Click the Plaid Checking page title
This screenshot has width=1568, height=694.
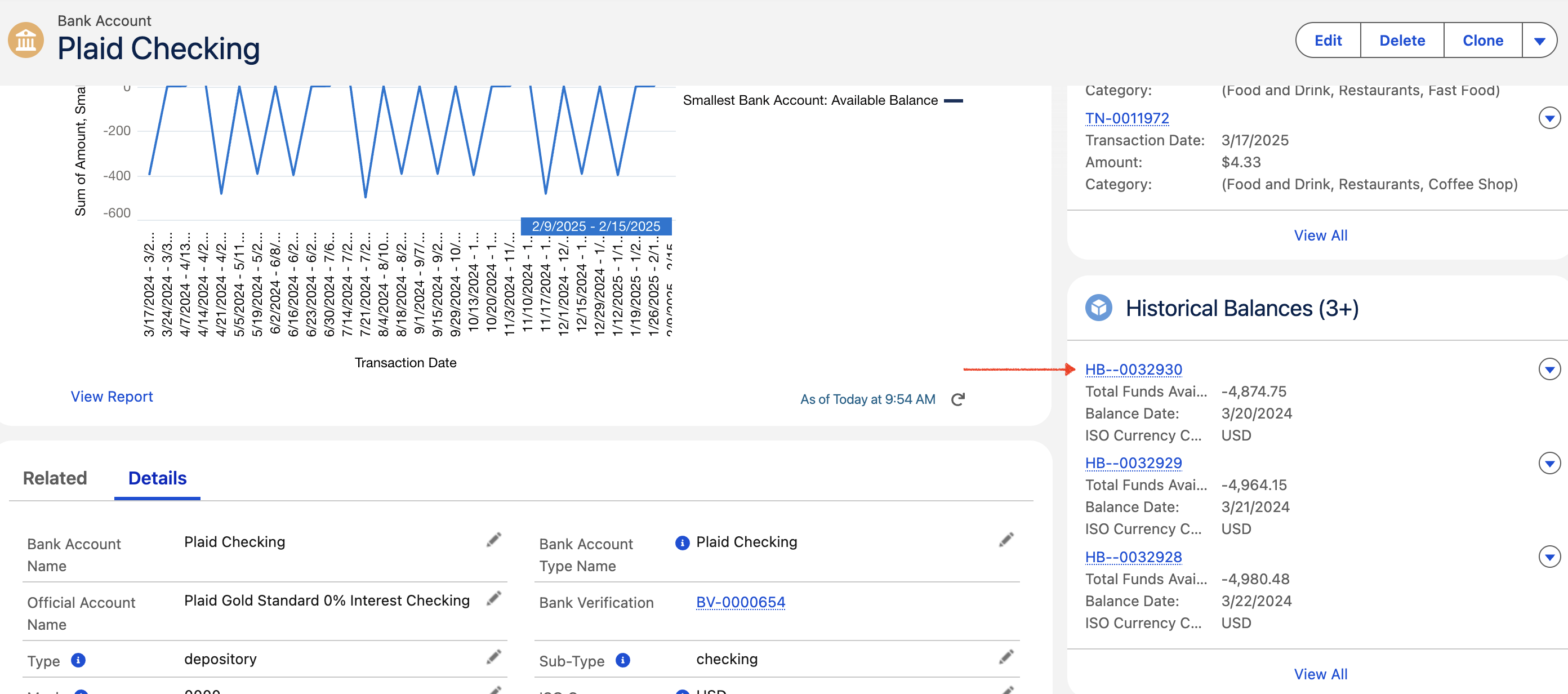(x=159, y=48)
